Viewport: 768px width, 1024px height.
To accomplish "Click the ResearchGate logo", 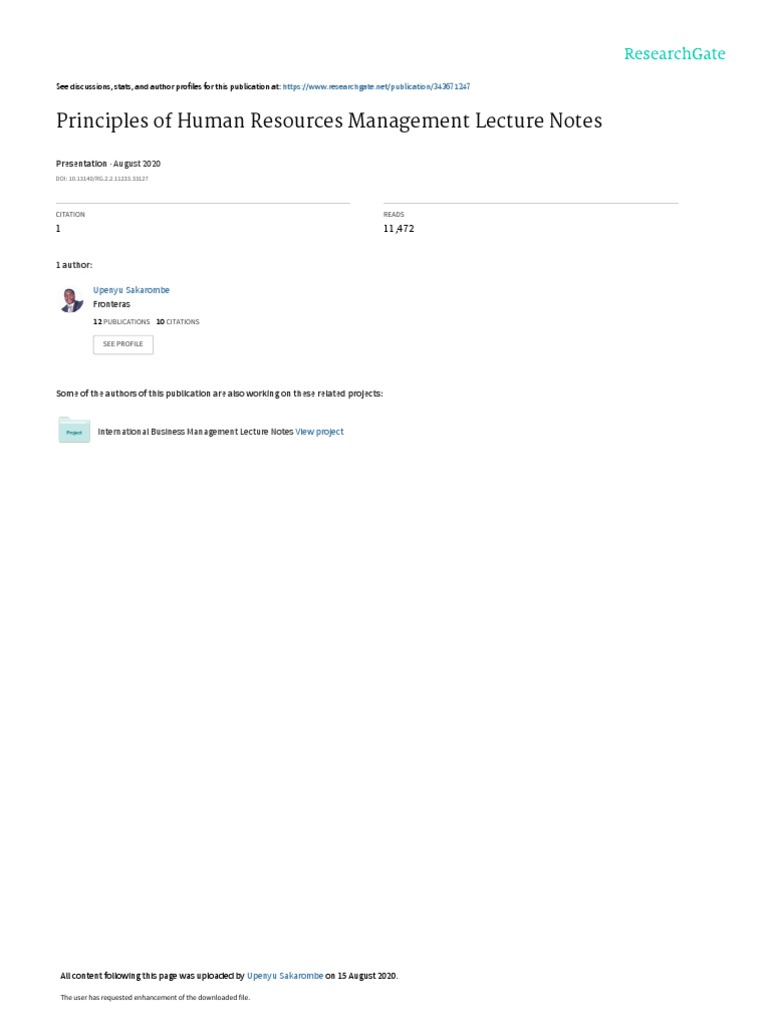I will coord(674,54).
